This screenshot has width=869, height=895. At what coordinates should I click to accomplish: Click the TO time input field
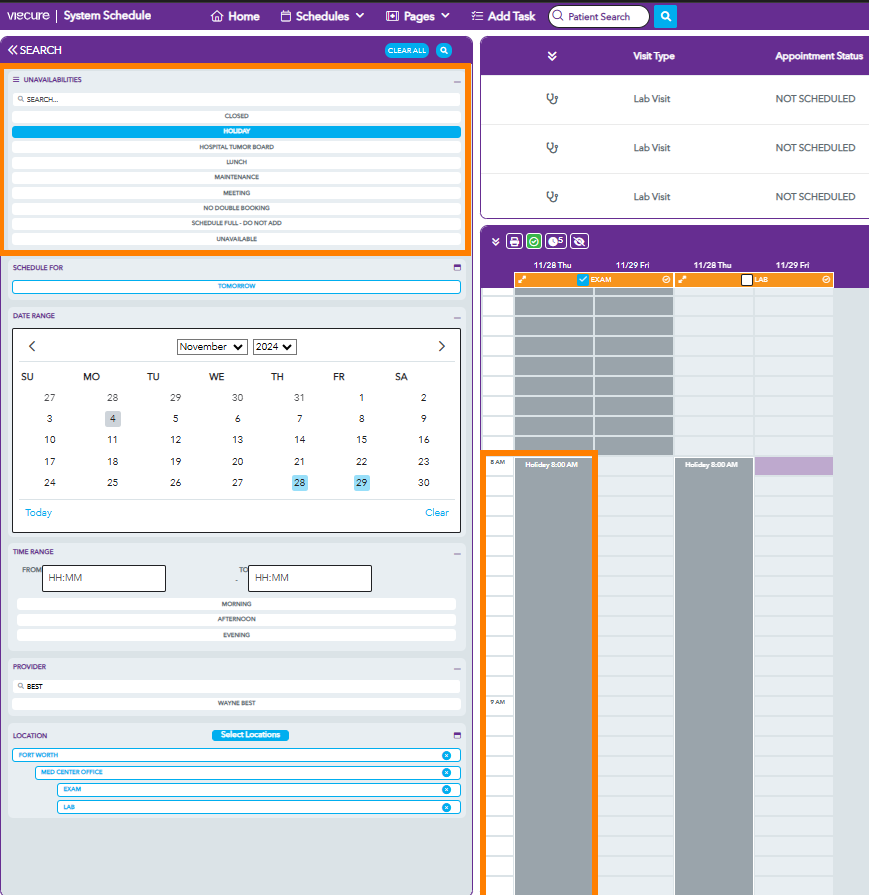coord(310,578)
